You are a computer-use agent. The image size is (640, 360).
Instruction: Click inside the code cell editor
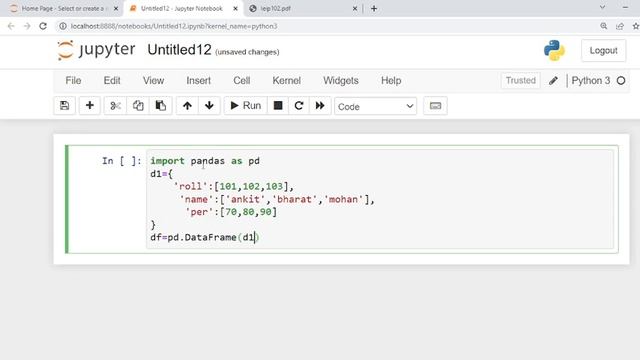(380, 199)
